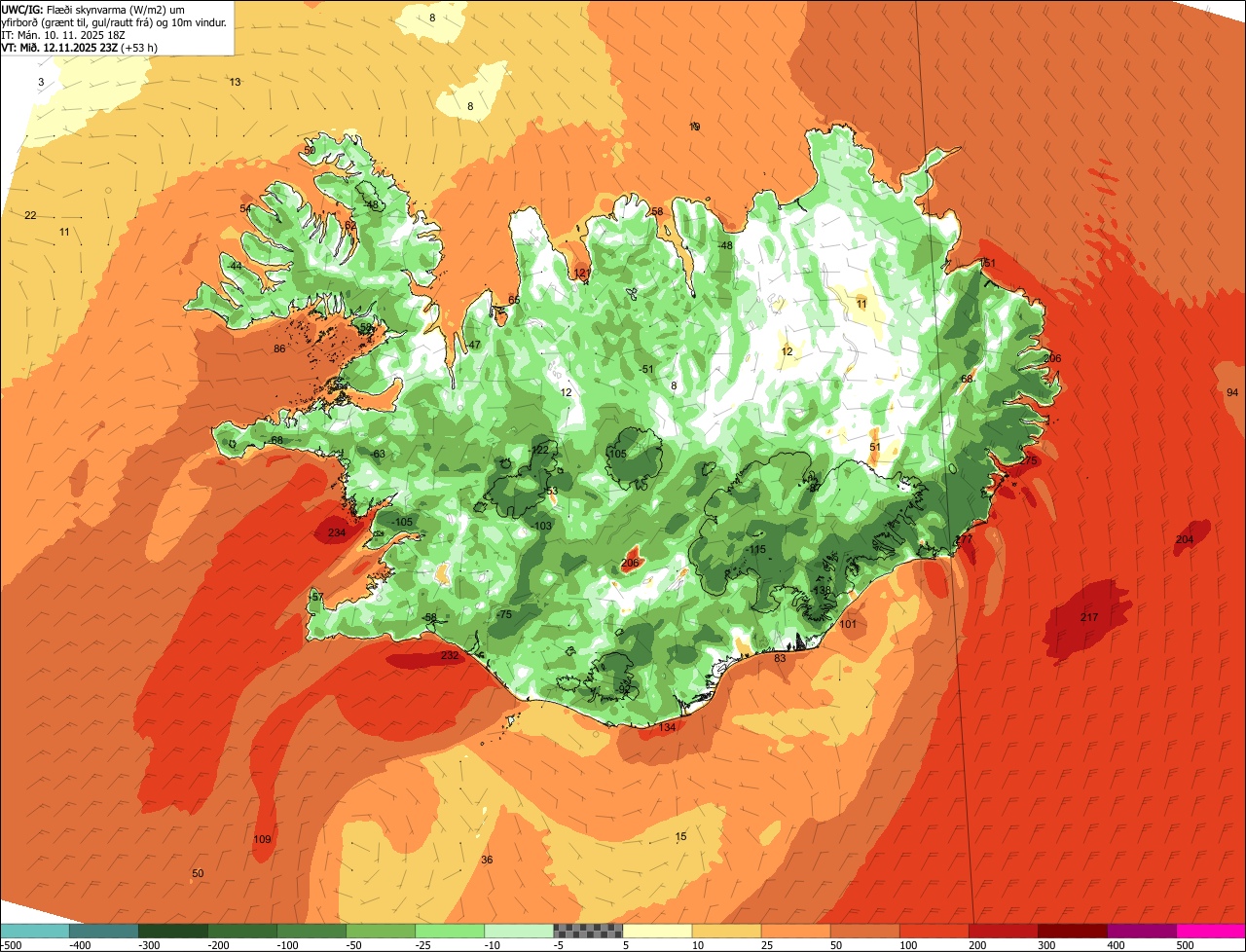Viewport: 1246px width, 952px height.
Task: Click the value 57 on Reykjanes peninsula
Action: (x=317, y=597)
